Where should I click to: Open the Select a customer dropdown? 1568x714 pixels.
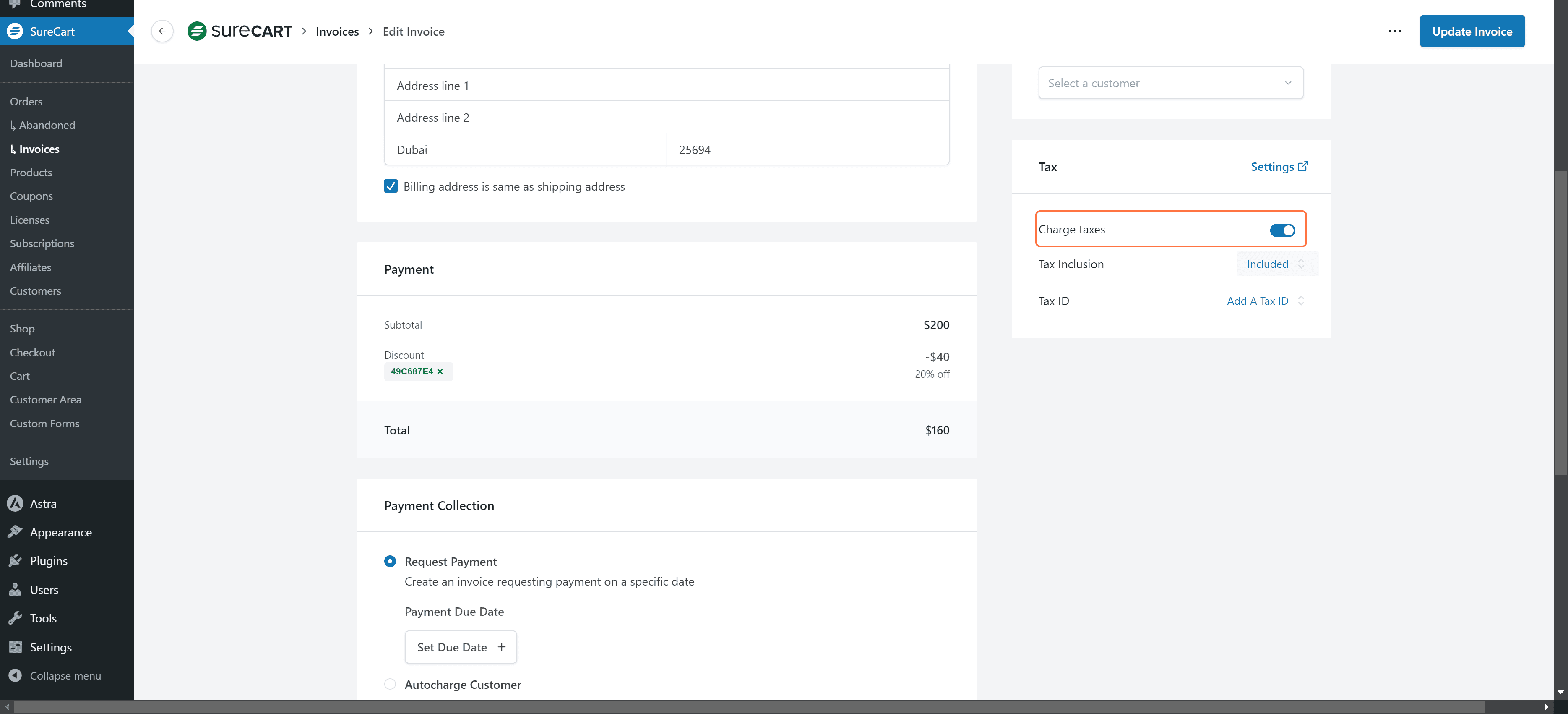click(1170, 83)
